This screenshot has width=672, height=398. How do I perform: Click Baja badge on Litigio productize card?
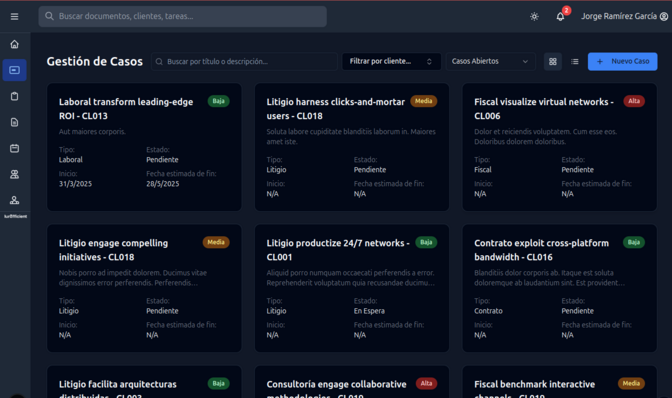pyautogui.click(x=426, y=242)
